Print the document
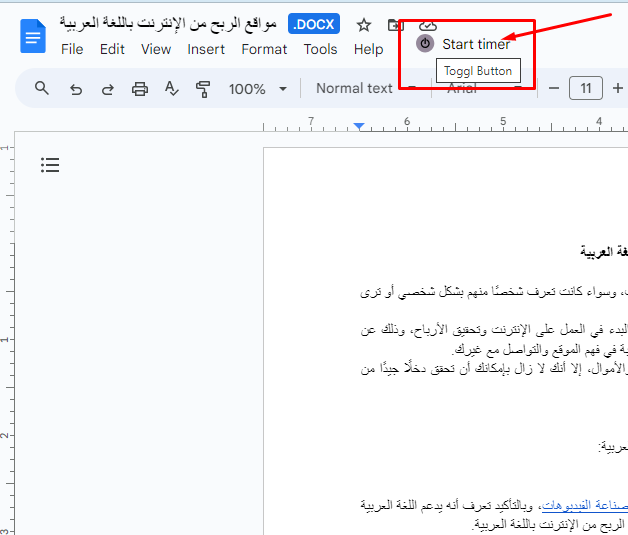Image resolution: width=628 pixels, height=535 pixels. click(140, 88)
